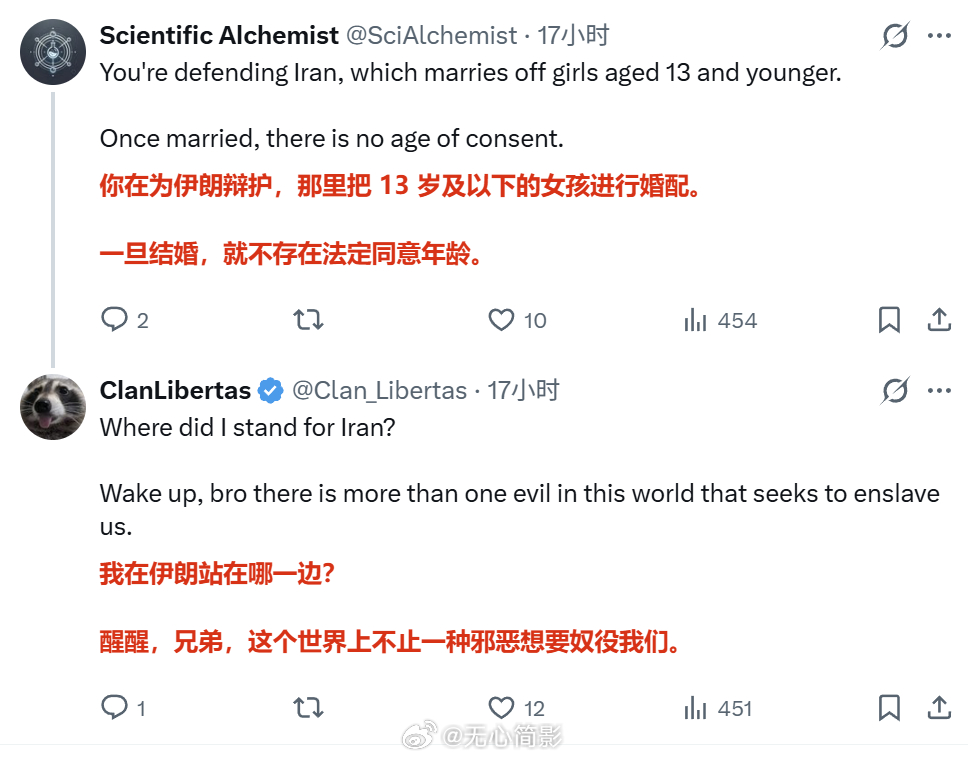The image size is (968, 759).
Task: Open the first tweet's 17小时 timestamp
Action: click(573, 35)
